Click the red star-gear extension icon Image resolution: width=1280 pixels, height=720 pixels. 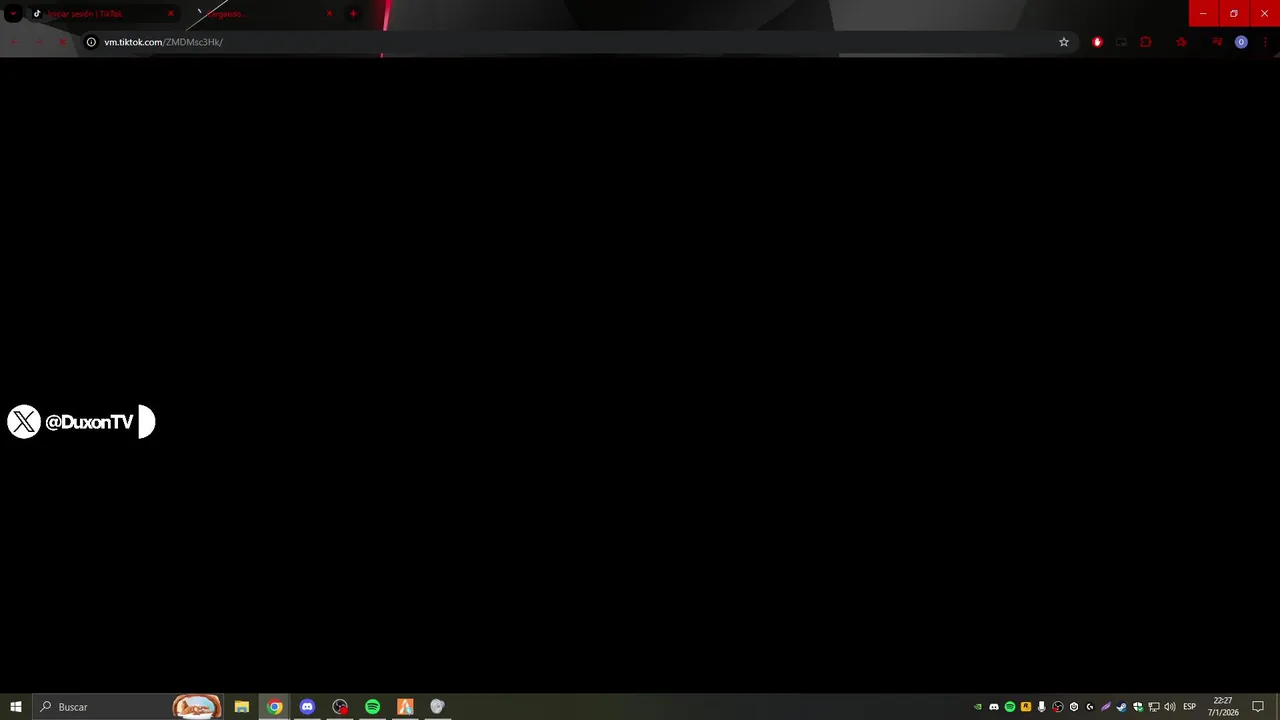click(1181, 42)
